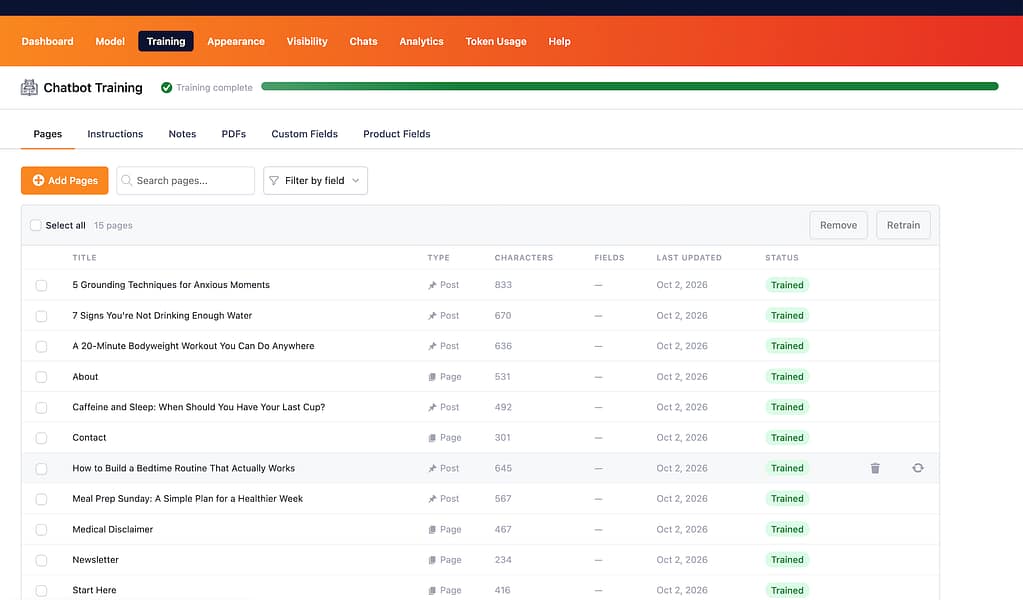This screenshot has width=1023, height=600.
Task: Open the Filter by field dropdown
Action: 315,181
